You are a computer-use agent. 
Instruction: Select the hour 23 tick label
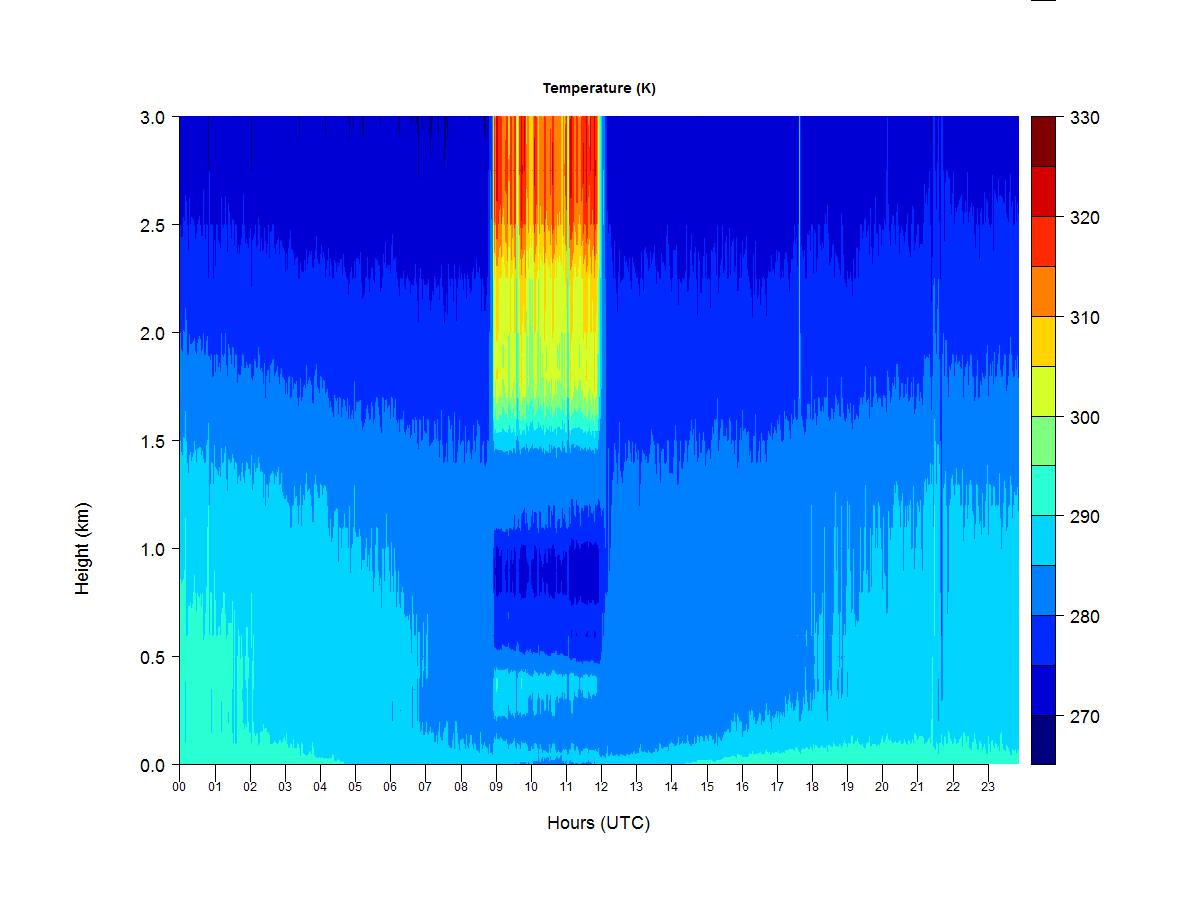pyautogui.click(x=988, y=787)
